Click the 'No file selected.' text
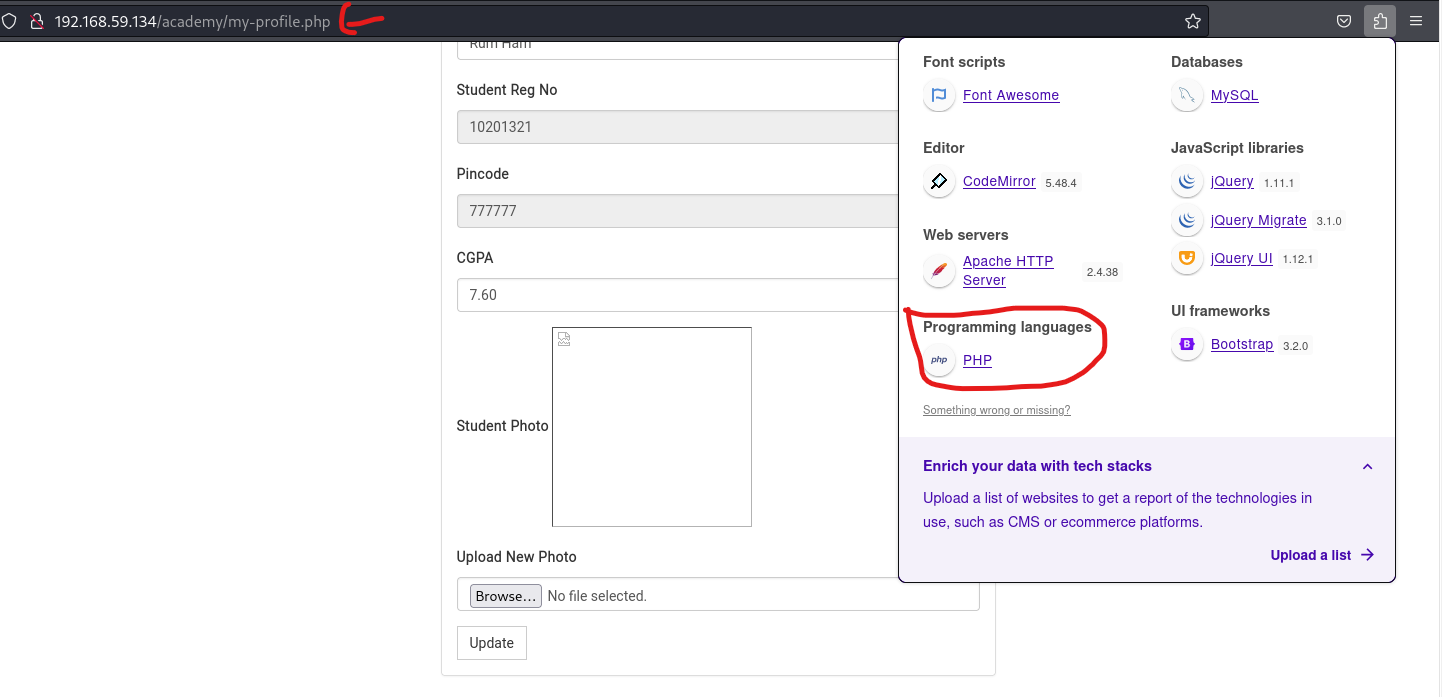The image size is (1442, 697). (597, 596)
